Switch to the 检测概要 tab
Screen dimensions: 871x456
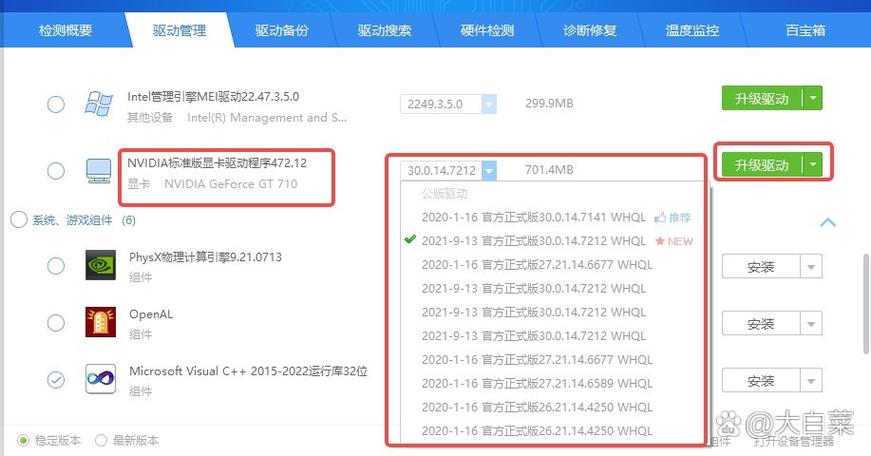click(x=65, y=30)
